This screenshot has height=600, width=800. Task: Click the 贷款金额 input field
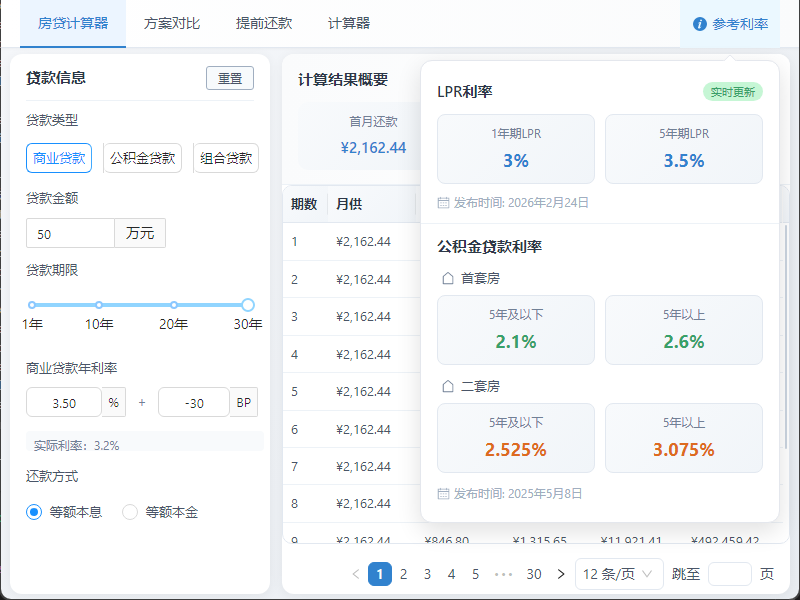71,234
